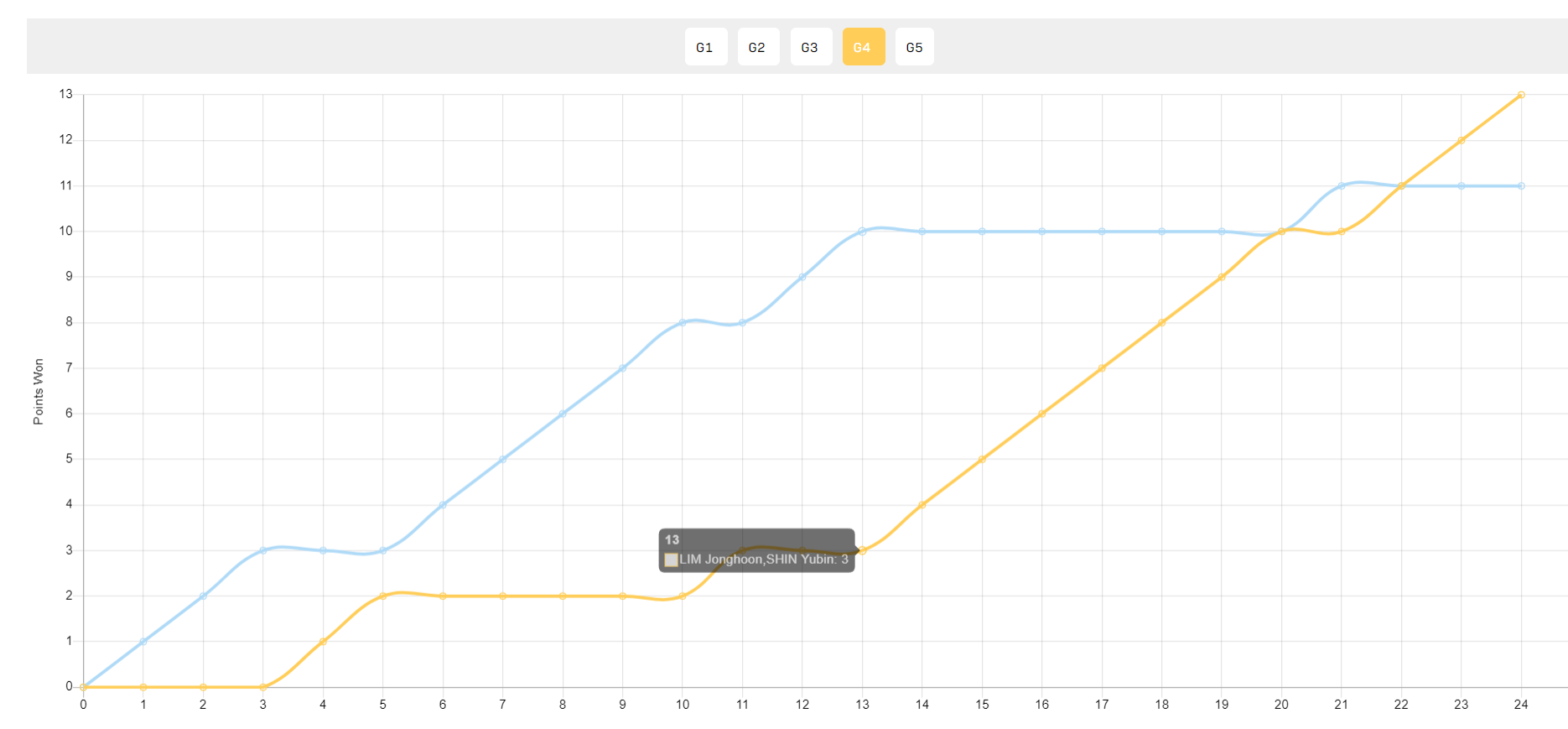Switch to the G1 game tab
The width and height of the screenshot is (1568, 729).
pos(705,46)
